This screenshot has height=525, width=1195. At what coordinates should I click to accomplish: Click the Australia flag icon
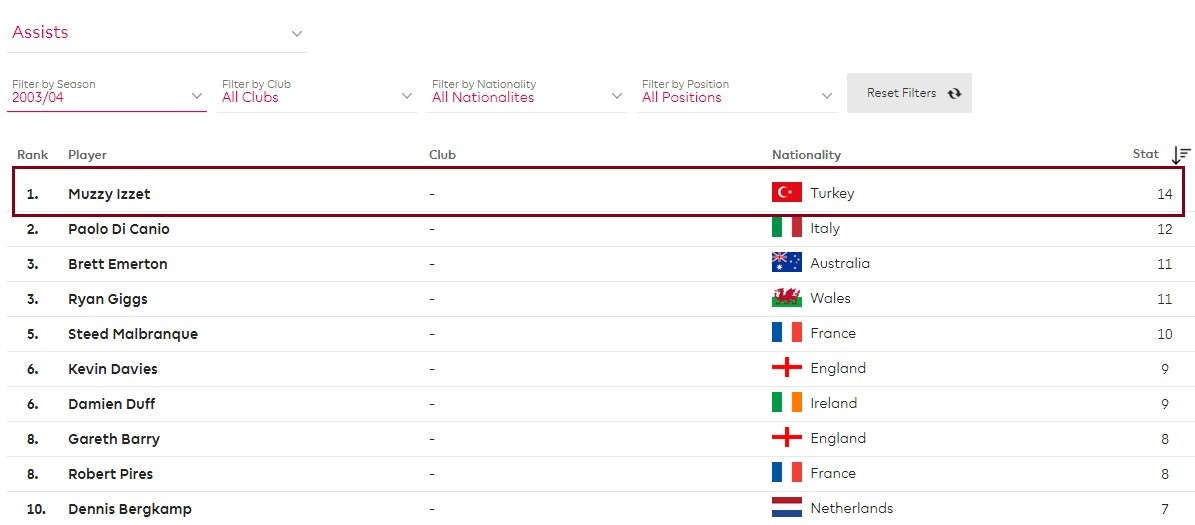point(786,263)
